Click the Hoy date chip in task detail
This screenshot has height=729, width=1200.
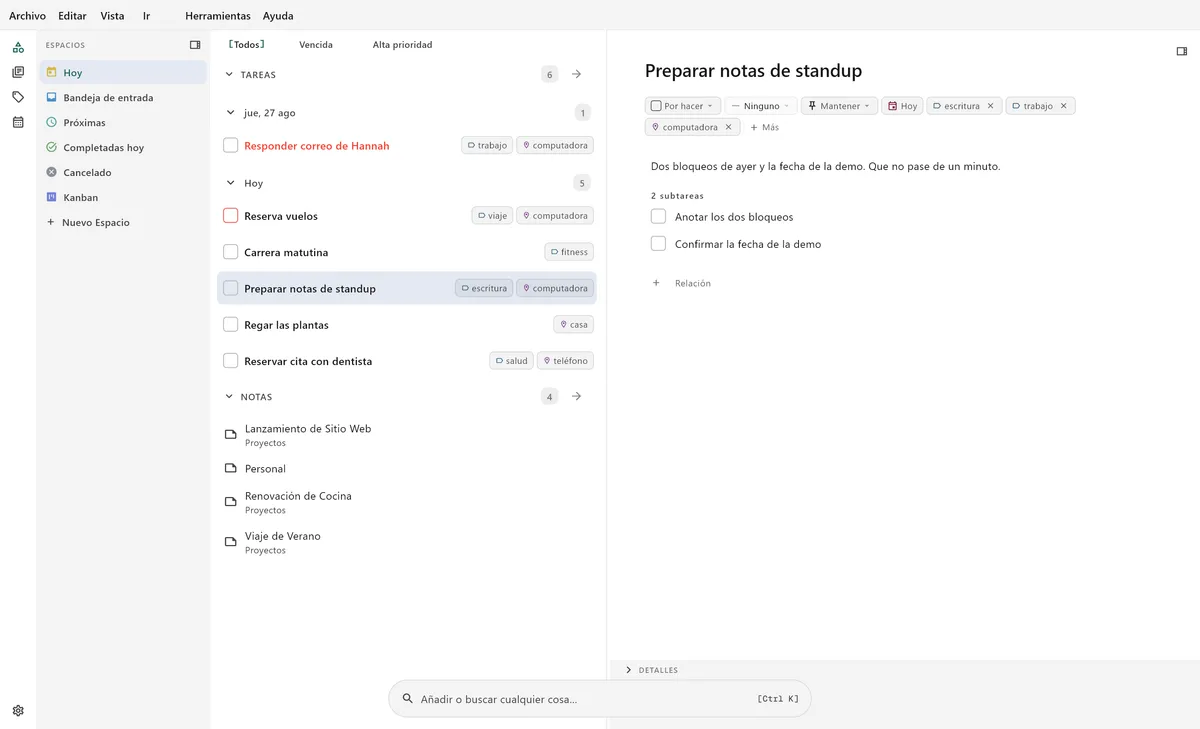[x=902, y=106]
